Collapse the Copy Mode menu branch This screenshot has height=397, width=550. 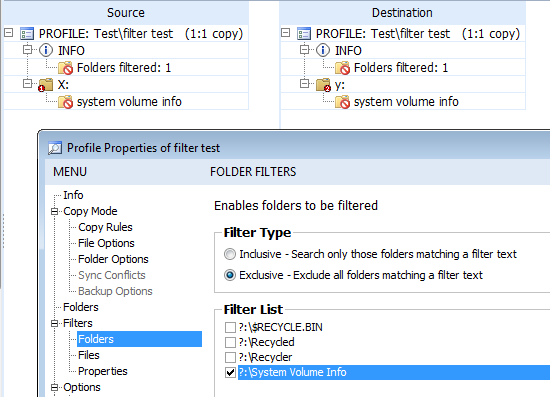[x=55, y=211]
